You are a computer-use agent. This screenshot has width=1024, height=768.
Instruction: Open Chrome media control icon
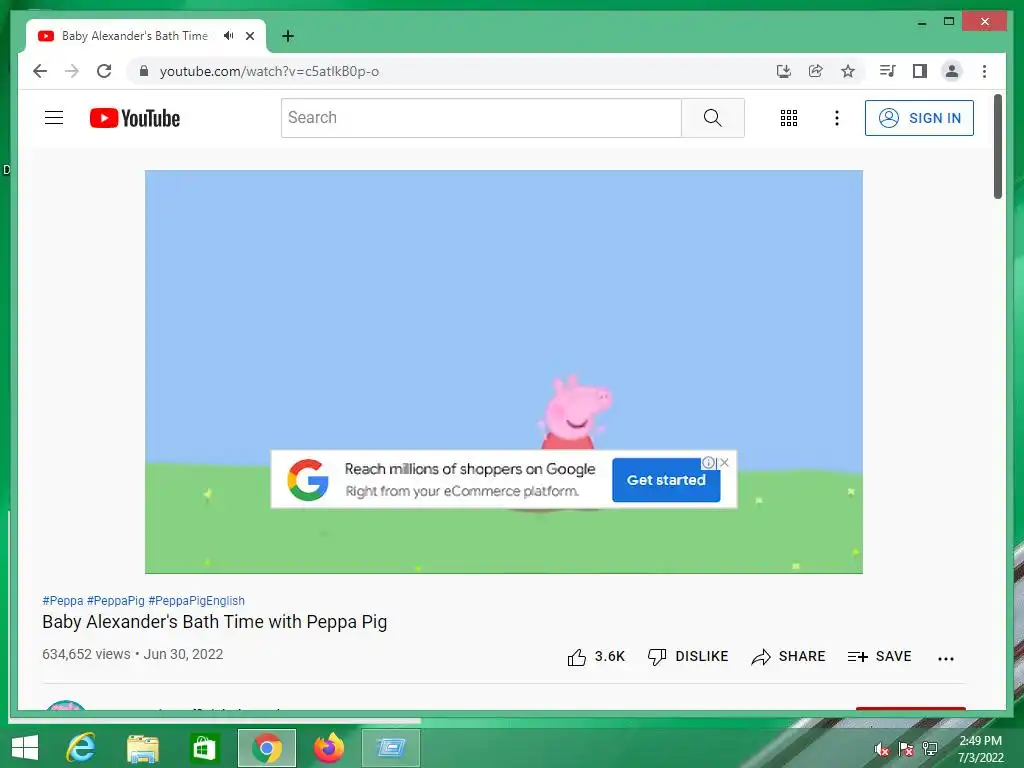tap(888, 71)
